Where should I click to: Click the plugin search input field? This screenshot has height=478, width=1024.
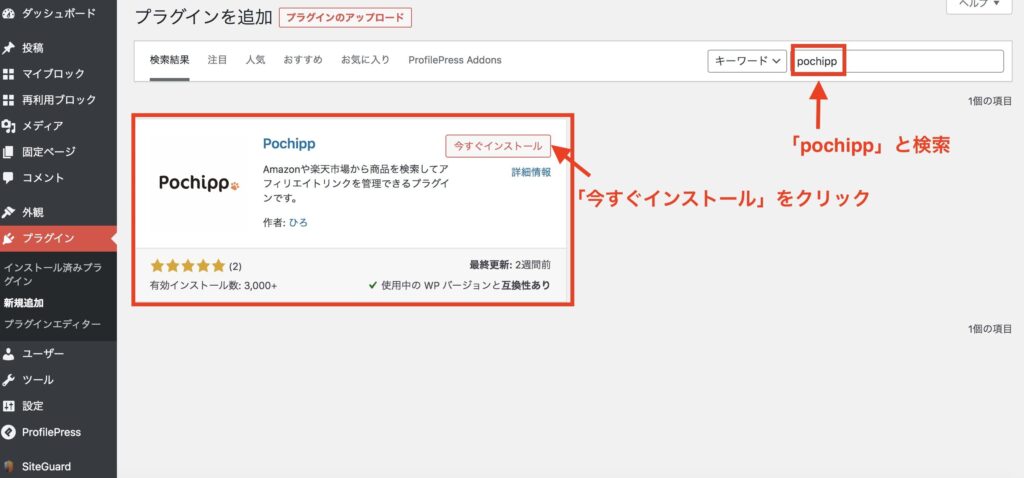pyautogui.click(x=897, y=61)
